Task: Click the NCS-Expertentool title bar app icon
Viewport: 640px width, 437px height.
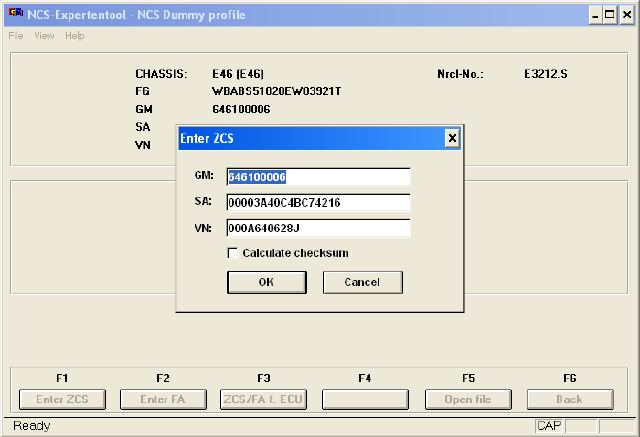Action: click(x=16, y=13)
